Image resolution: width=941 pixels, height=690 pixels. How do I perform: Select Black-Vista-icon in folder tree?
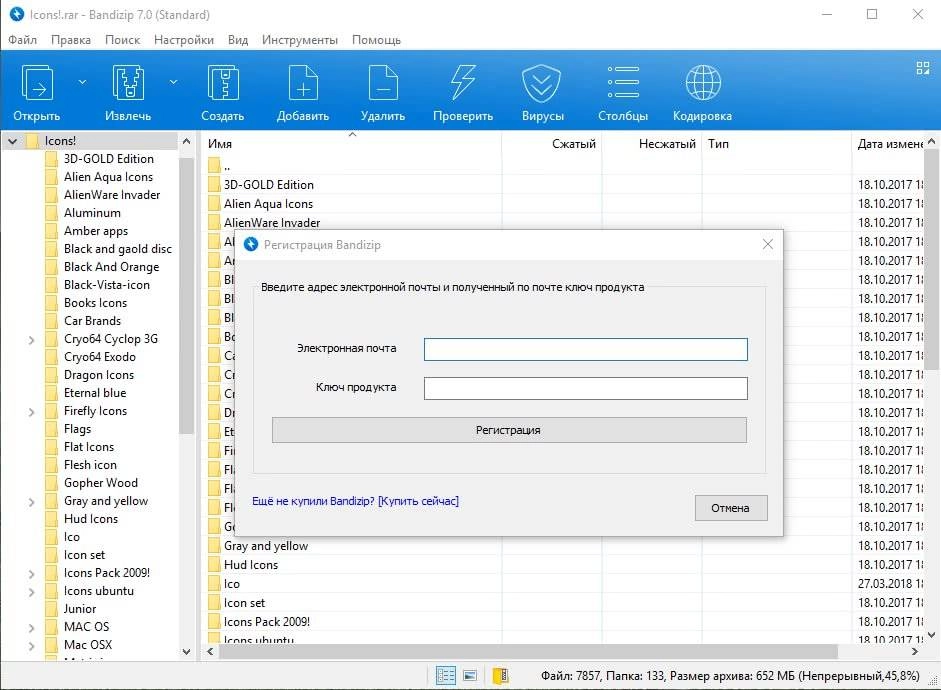tap(107, 285)
